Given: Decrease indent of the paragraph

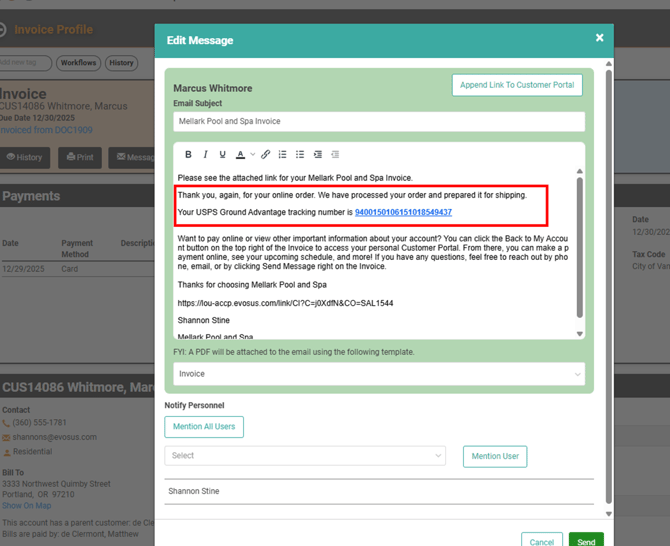Looking at the screenshot, I should point(335,155).
